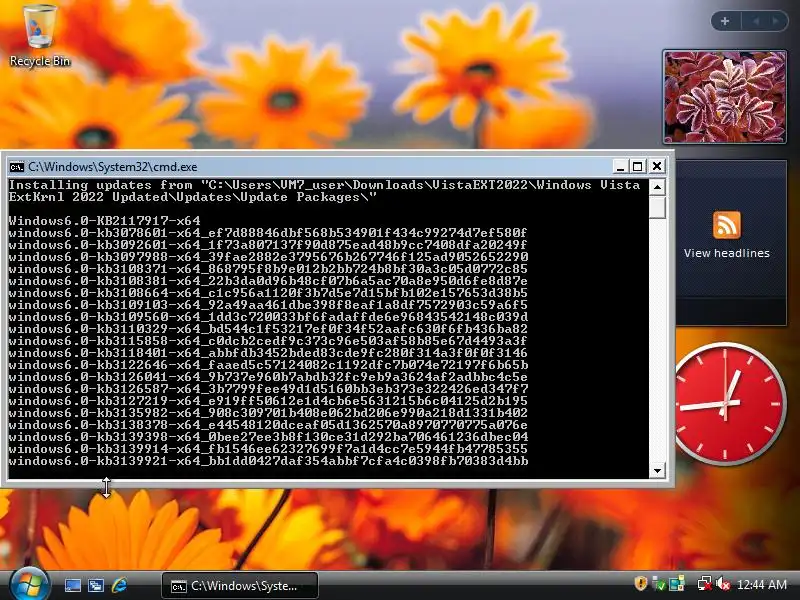The height and width of the screenshot is (600, 800).
Task: Click the kb3108664 update line
Action: pyautogui.click(x=268, y=293)
